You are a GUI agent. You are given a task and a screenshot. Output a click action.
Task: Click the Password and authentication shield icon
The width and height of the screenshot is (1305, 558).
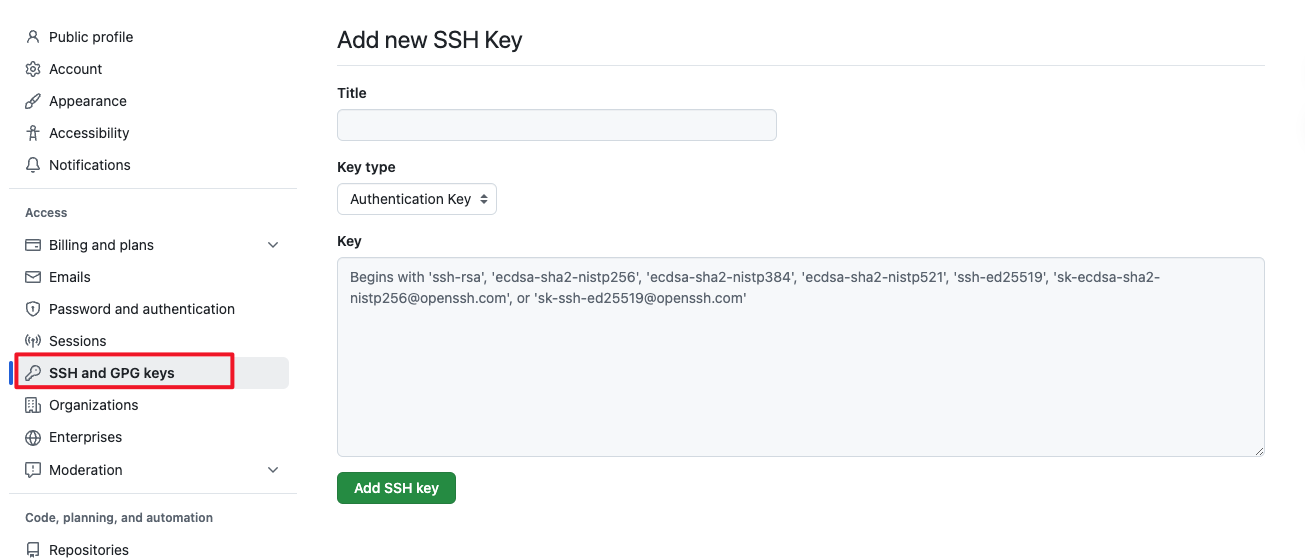click(33, 309)
